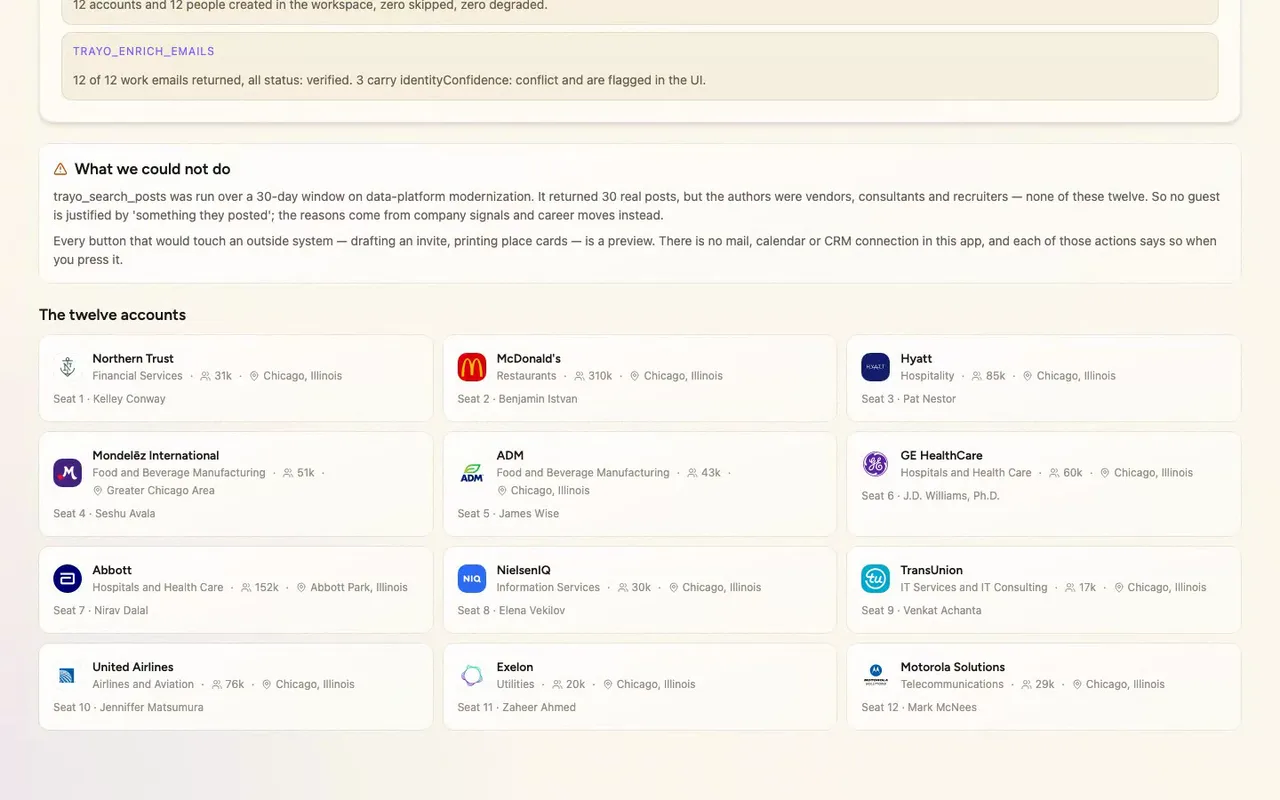Select the Abbott logo icon
This screenshot has width=1280, height=800.
tap(67, 579)
